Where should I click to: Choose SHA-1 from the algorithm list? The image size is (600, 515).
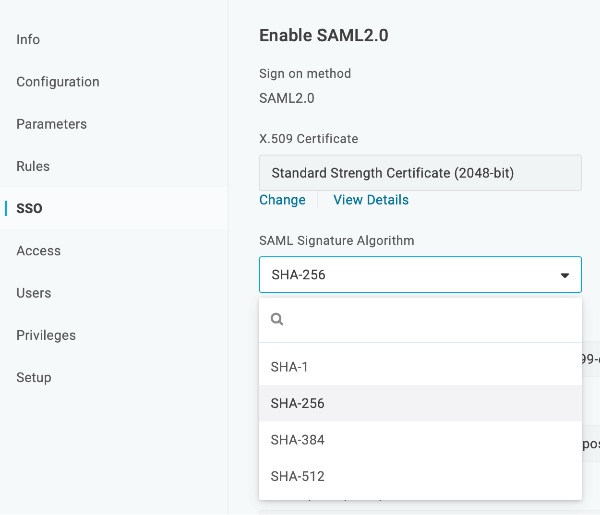click(288, 367)
